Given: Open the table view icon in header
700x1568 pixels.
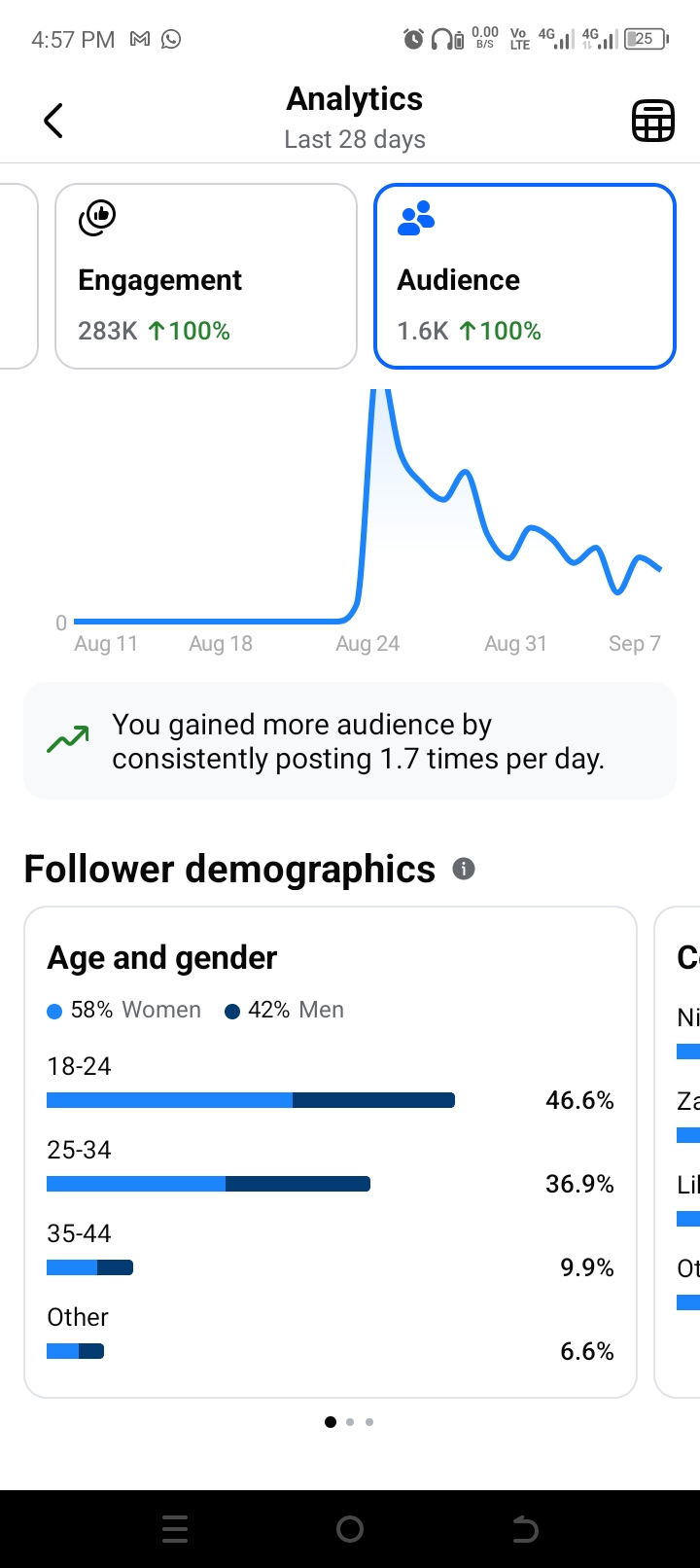Looking at the screenshot, I should coord(652,121).
